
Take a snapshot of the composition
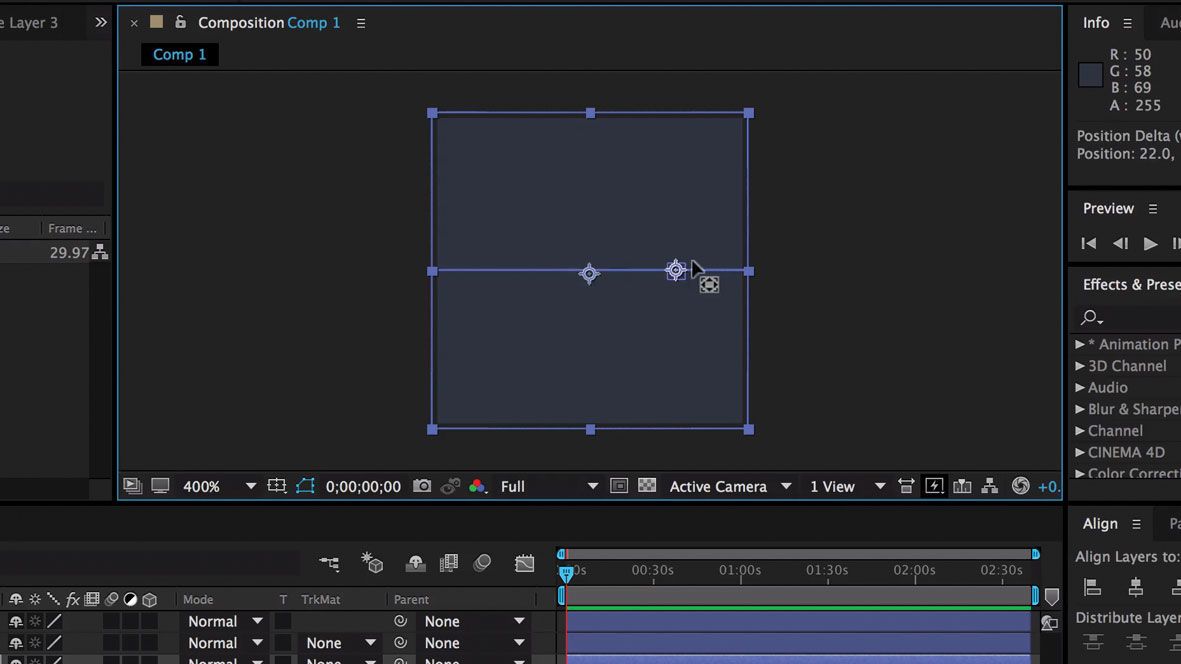click(421, 486)
